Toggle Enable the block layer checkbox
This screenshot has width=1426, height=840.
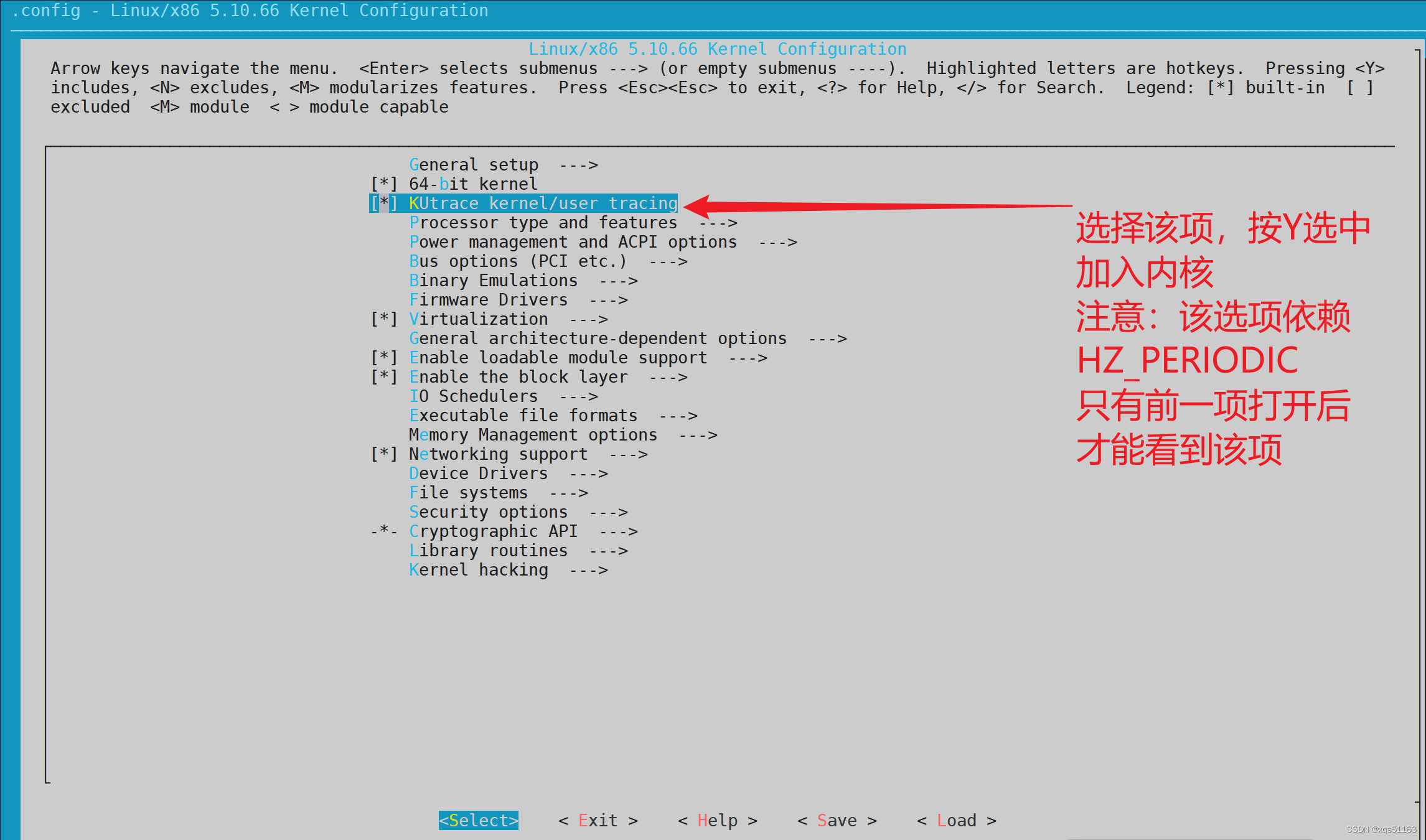(x=383, y=377)
